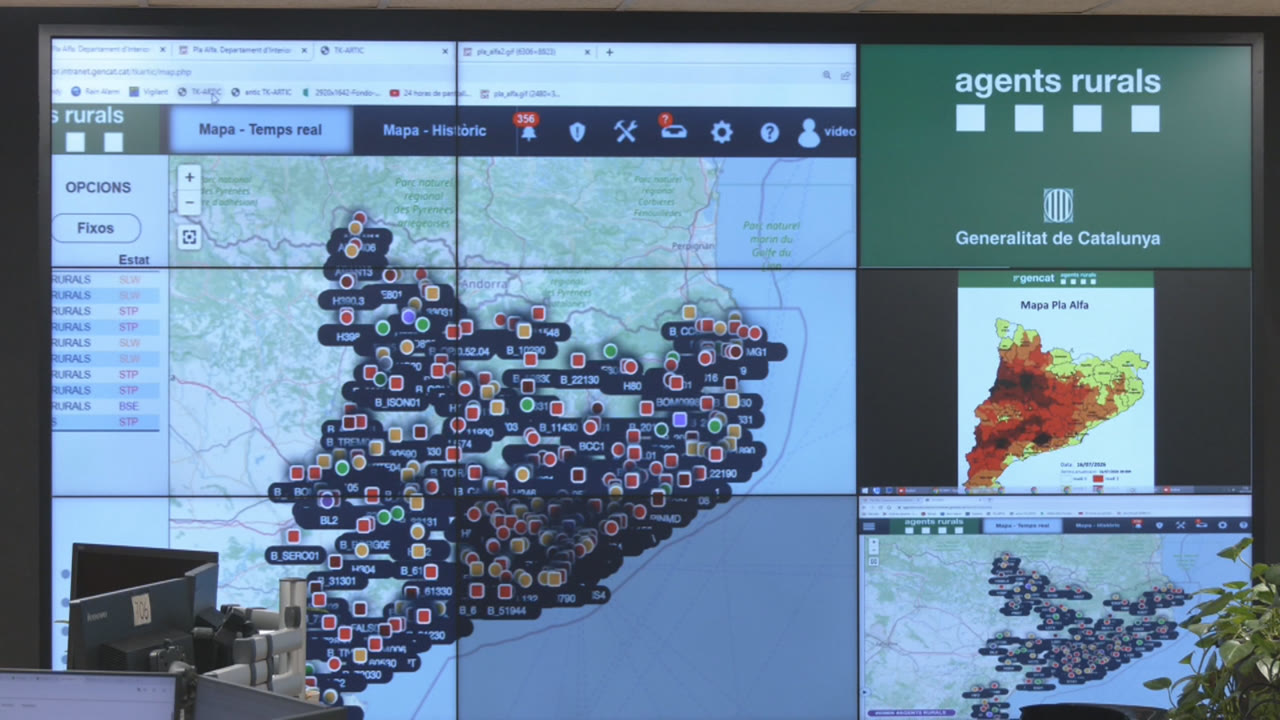The width and height of the screenshot is (1280, 720).
Task: Click the Fixos button in options panel
Action: (96, 228)
